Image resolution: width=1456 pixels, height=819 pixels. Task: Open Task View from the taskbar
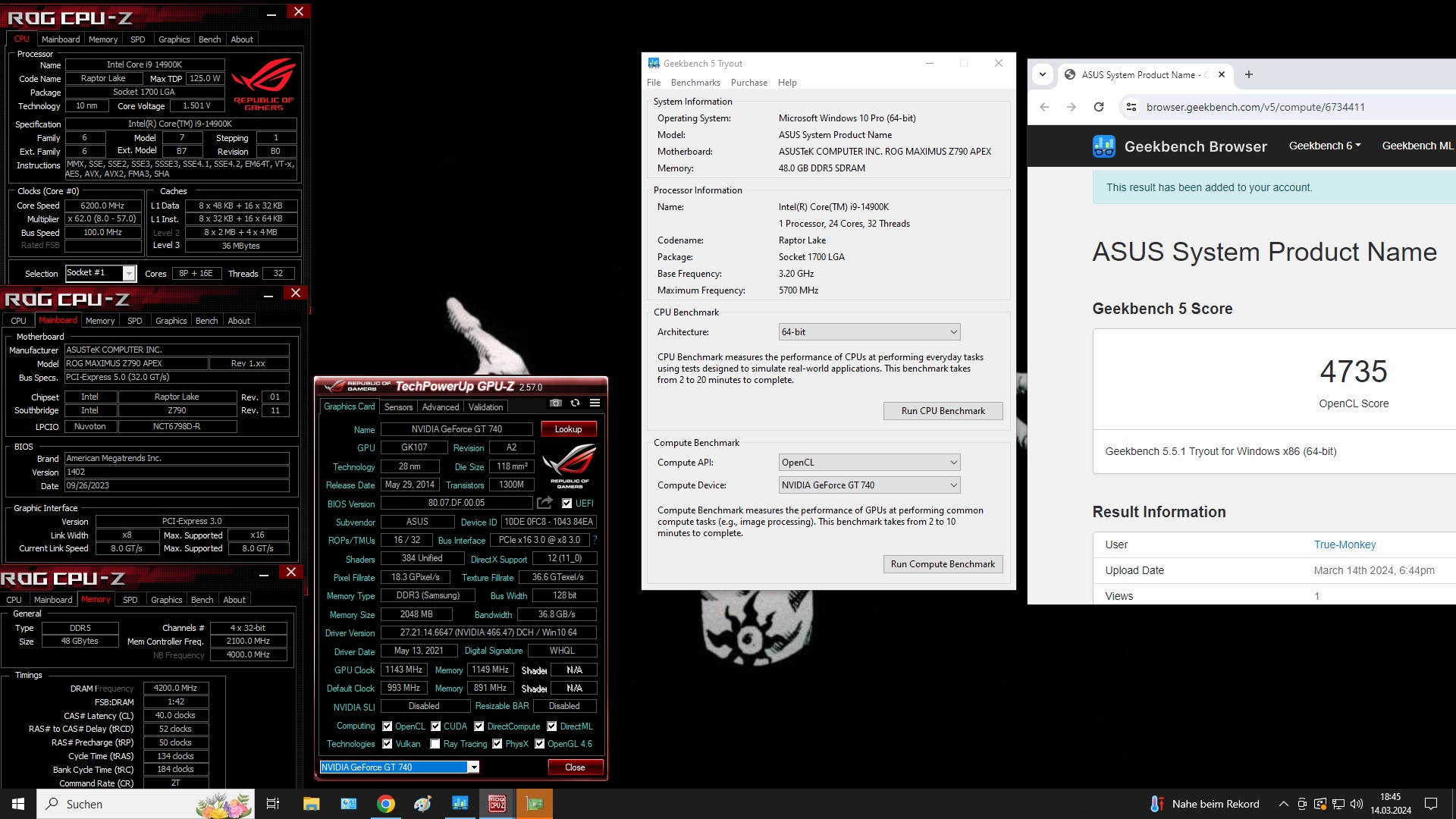point(273,804)
